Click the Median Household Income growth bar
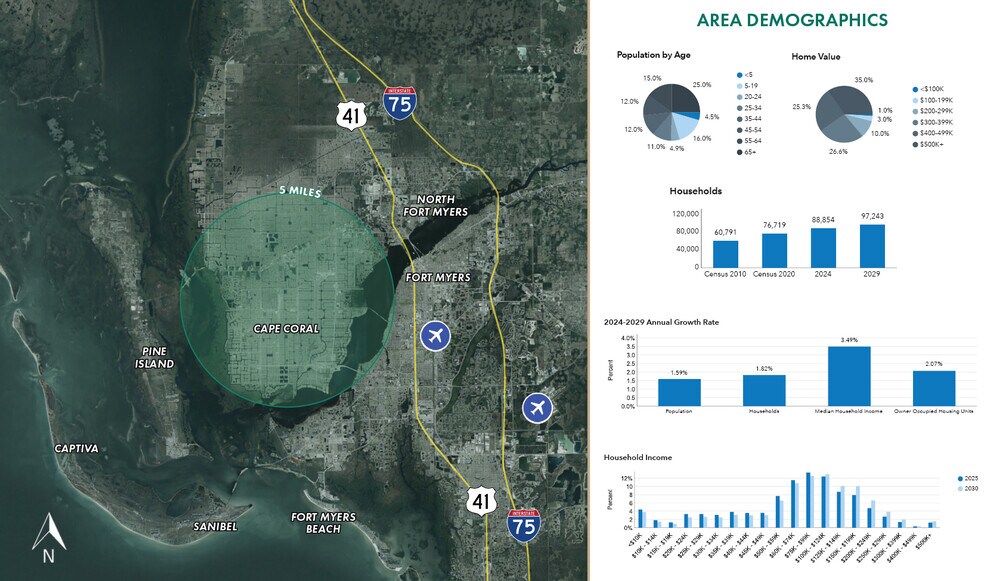This screenshot has height=581, width=984. [x=849, y=376]
